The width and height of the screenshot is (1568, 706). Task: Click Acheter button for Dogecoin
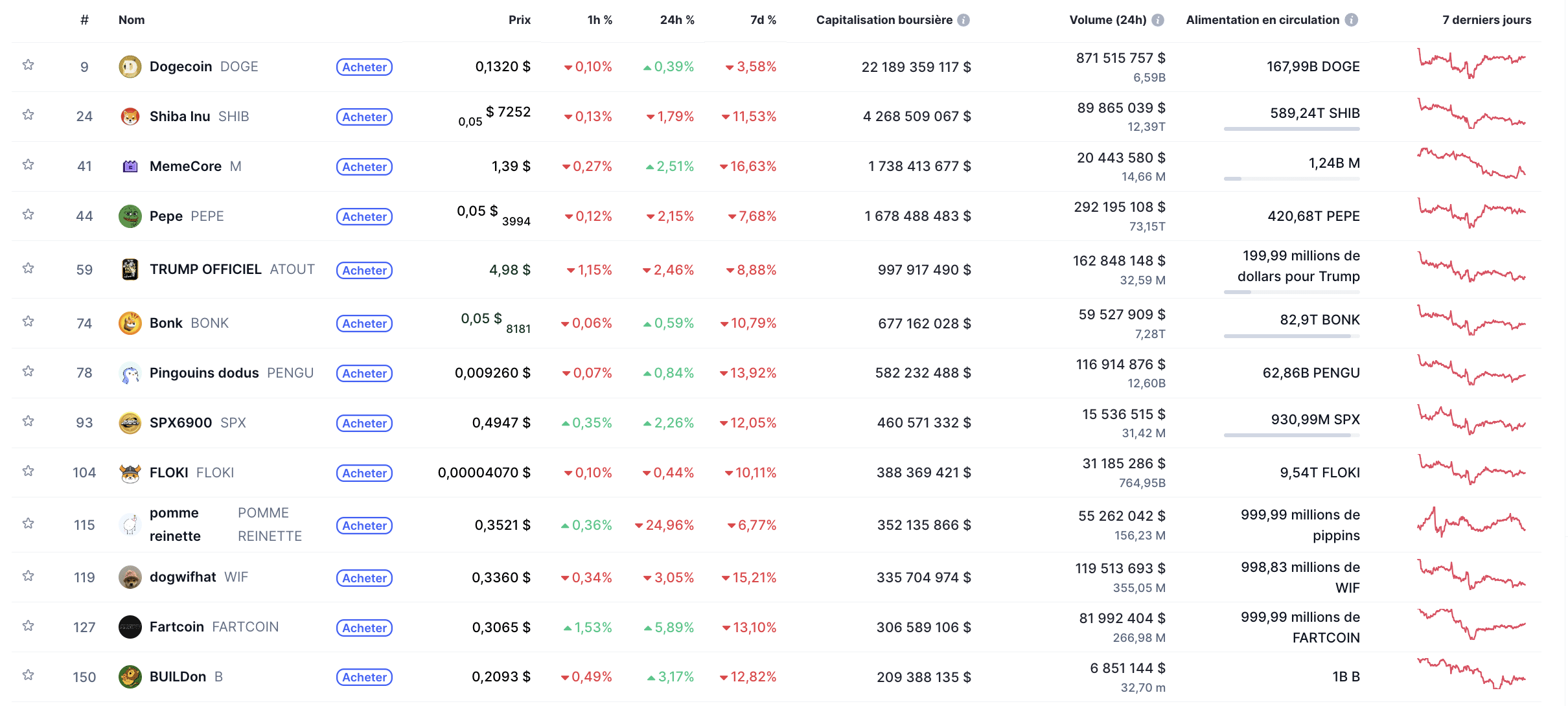(x=364, y=67)
